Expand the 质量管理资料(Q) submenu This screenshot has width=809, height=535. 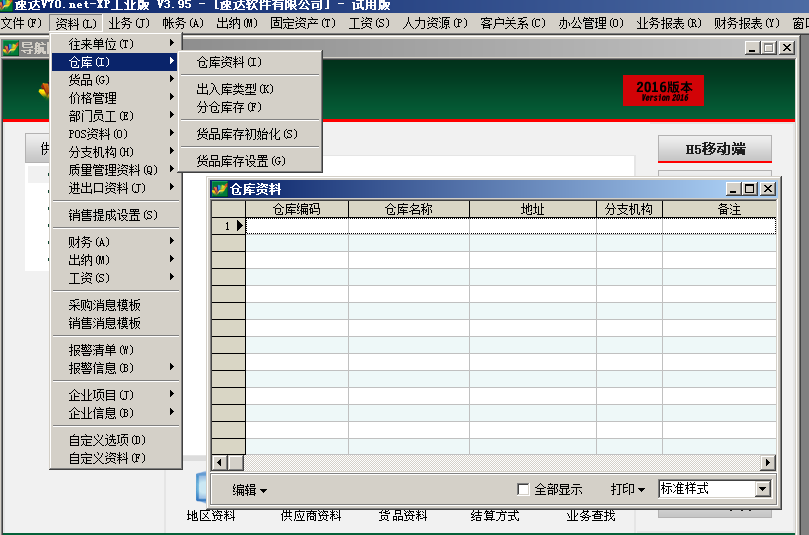click(x=116, y=170)
